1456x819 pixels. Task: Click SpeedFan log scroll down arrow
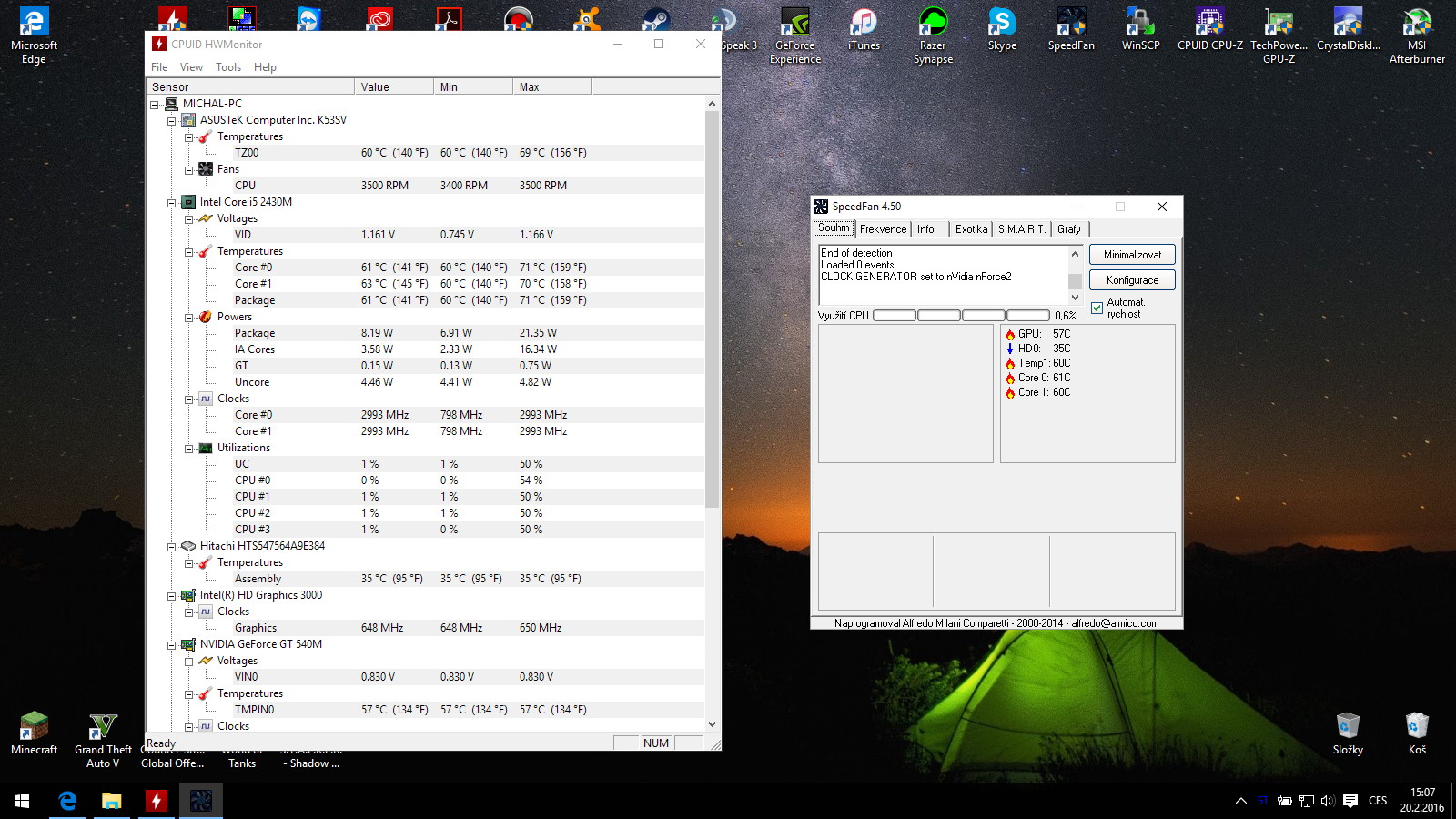pyautogui.click(x=1075, y=298)
